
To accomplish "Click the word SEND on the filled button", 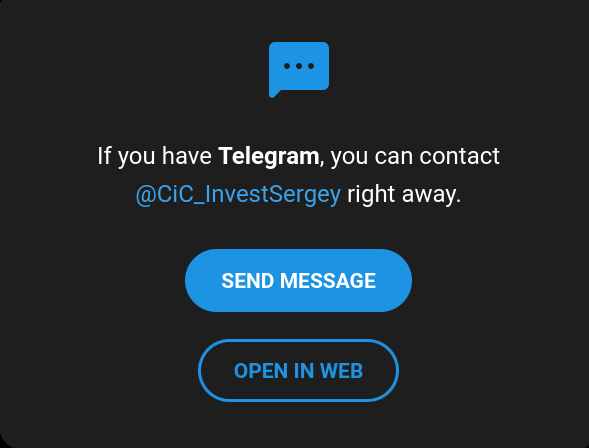I will (x=247, y=281).
